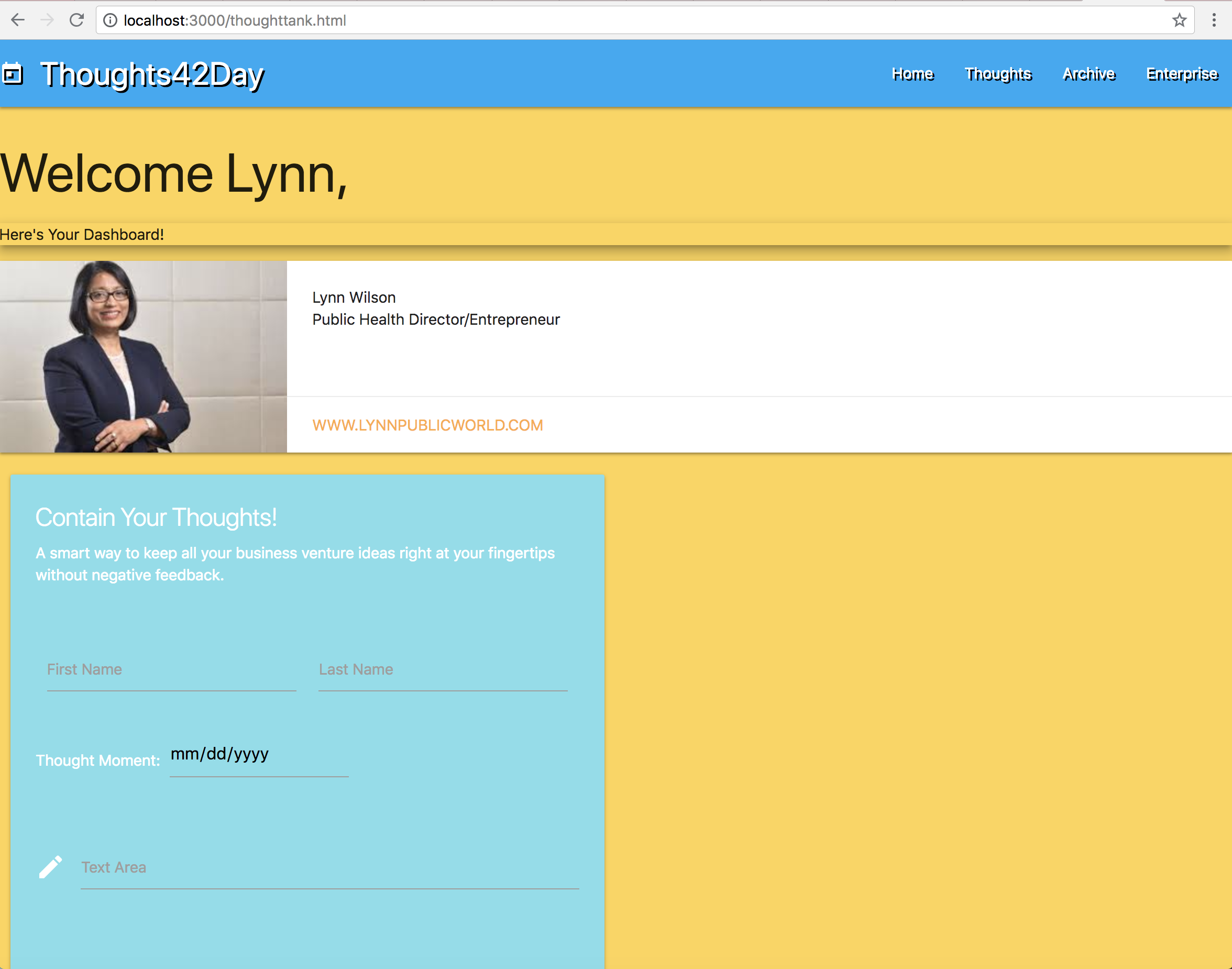Click the site info icon in address bar
The image size is (1232, 969).
[x=110, y=20]
